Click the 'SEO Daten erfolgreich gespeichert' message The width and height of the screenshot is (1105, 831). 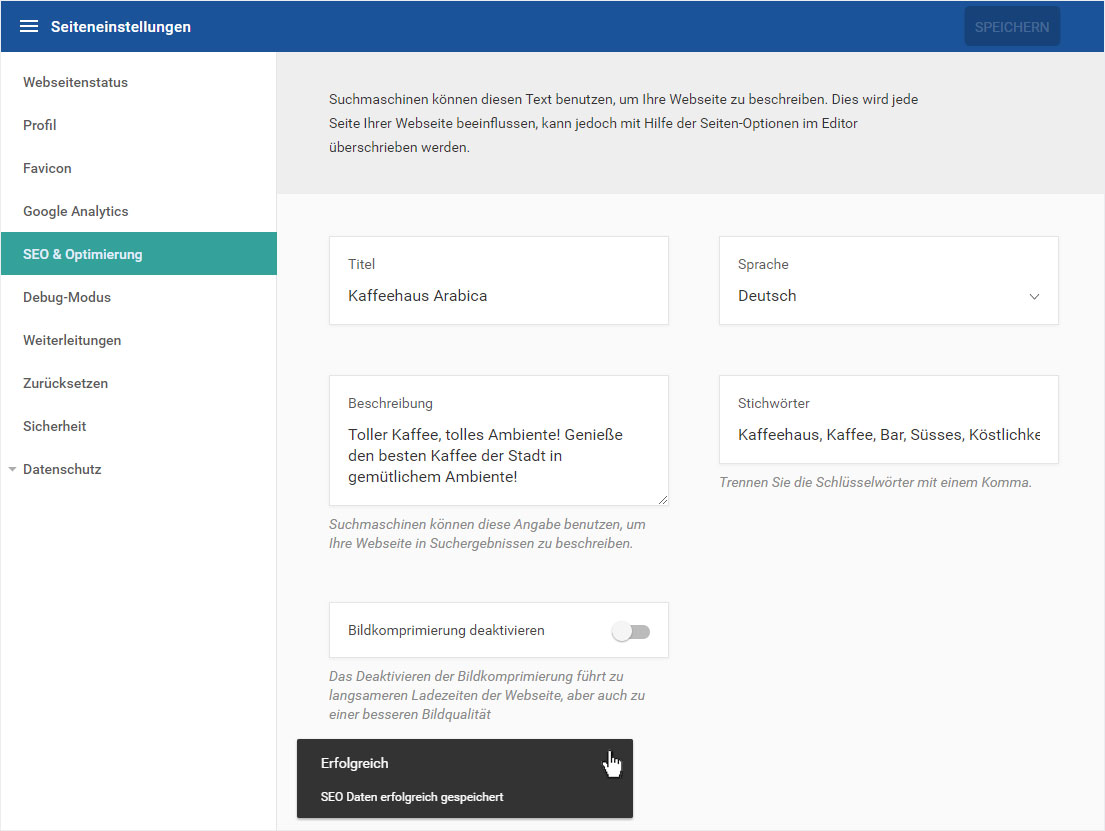tap(412, 797)
